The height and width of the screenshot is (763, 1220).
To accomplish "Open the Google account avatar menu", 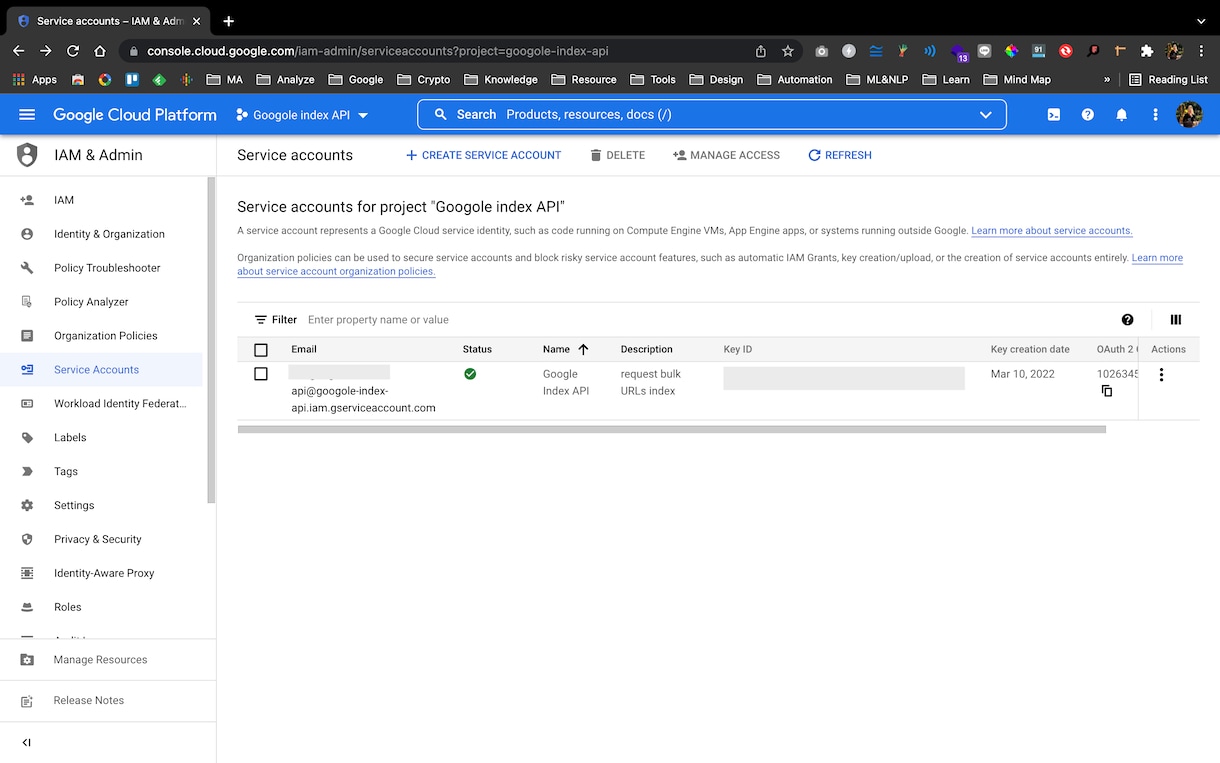I will coord(1189,114).
